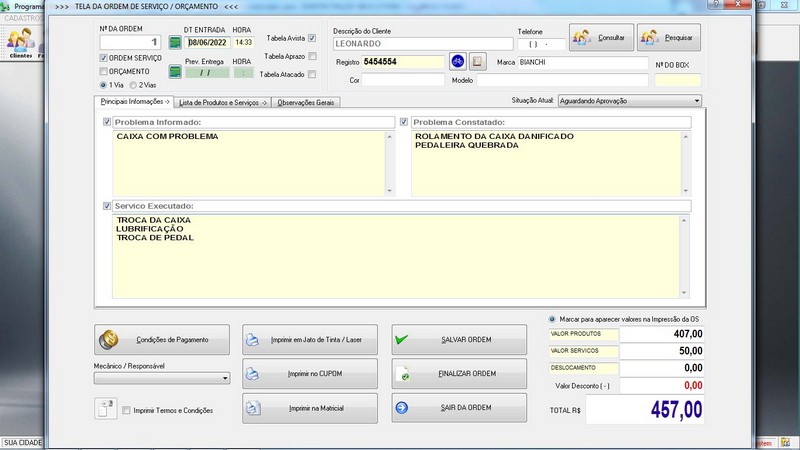Click the Pesquisar button
This screenshot has width=800, height=450.
coord(669,37)
